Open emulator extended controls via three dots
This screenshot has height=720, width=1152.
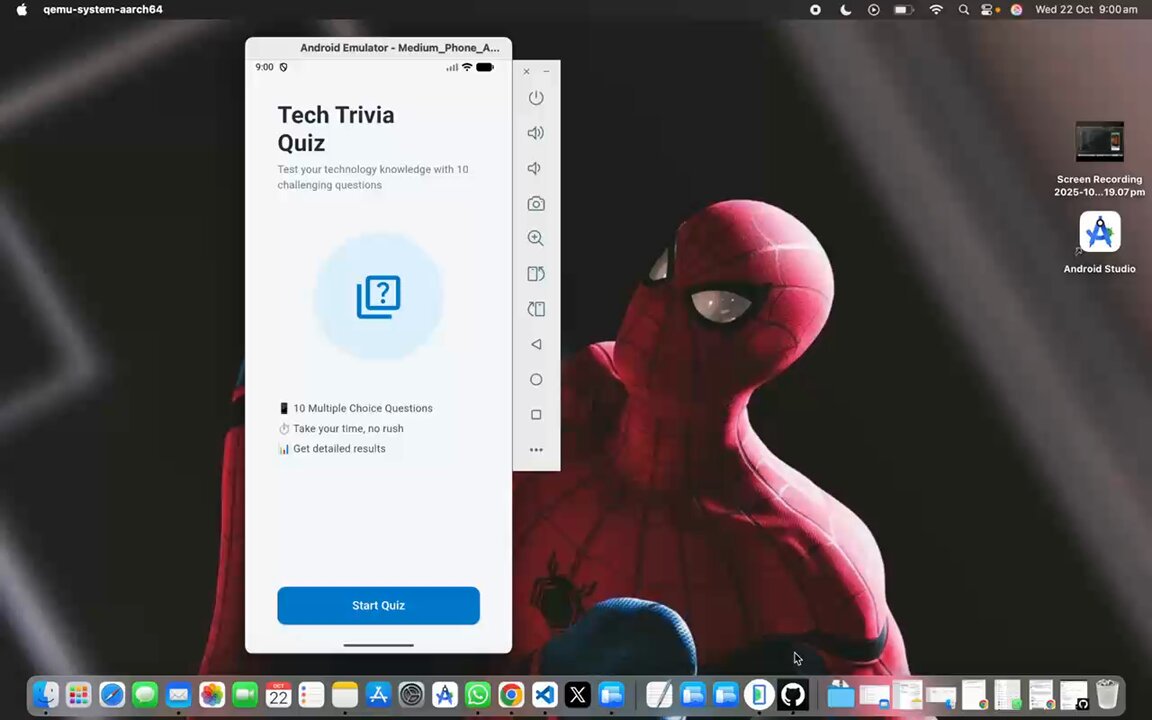[x=536, y=450]
